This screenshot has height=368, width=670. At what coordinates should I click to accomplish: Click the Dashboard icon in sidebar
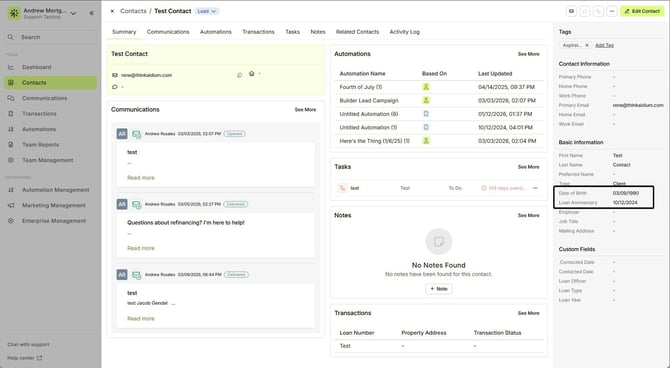click(11, 67)
